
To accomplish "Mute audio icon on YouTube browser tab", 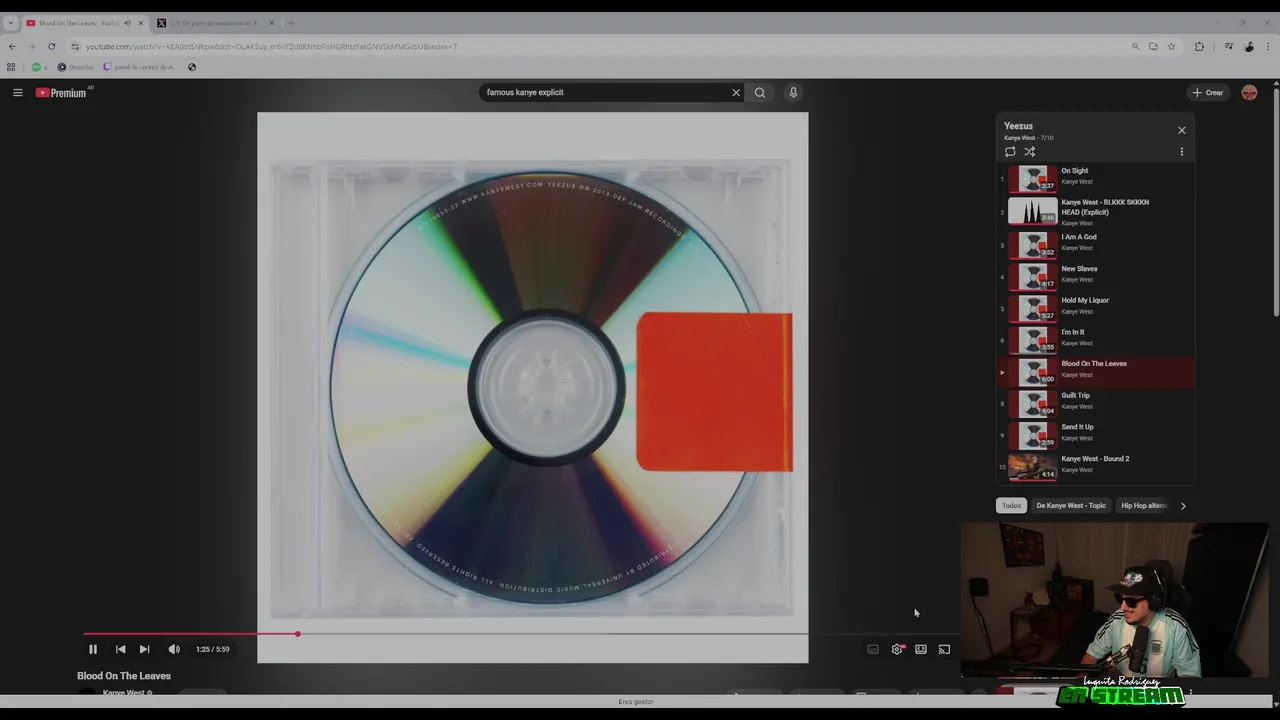I will (127, 23).
